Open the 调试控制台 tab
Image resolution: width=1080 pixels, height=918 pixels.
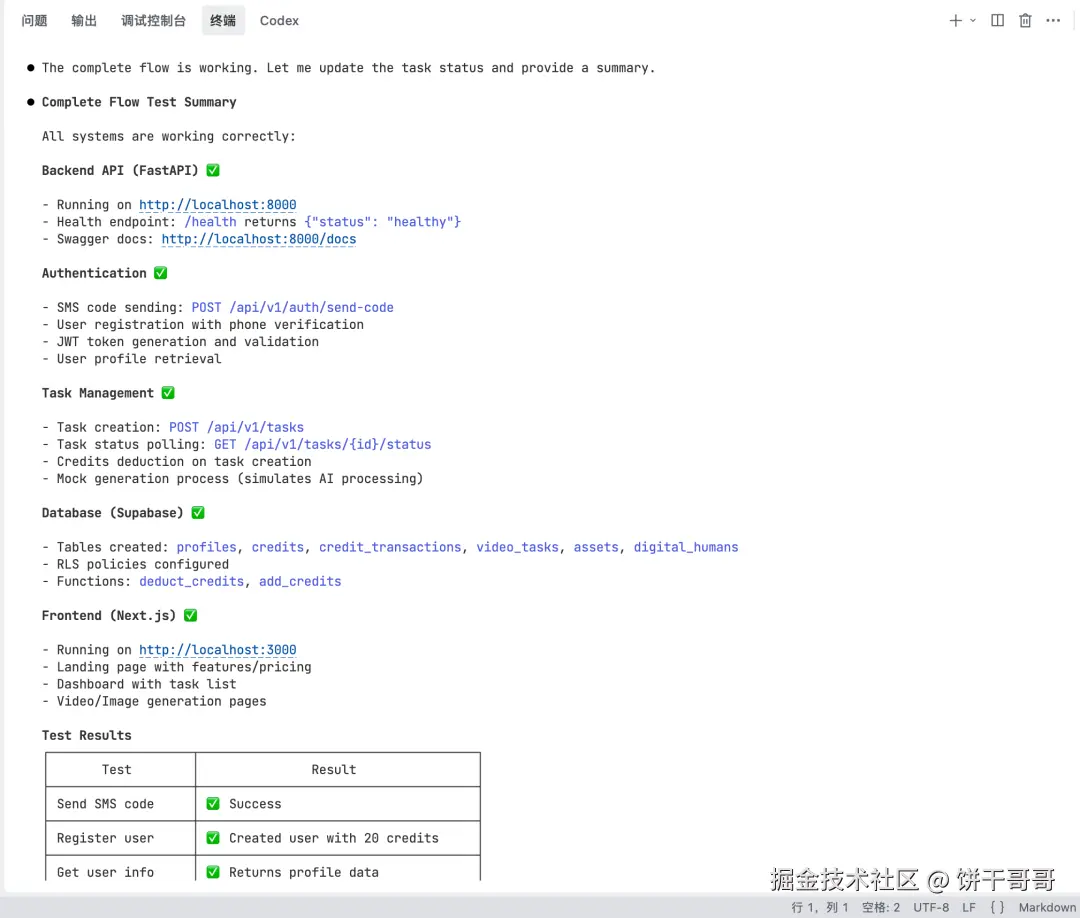153,20
